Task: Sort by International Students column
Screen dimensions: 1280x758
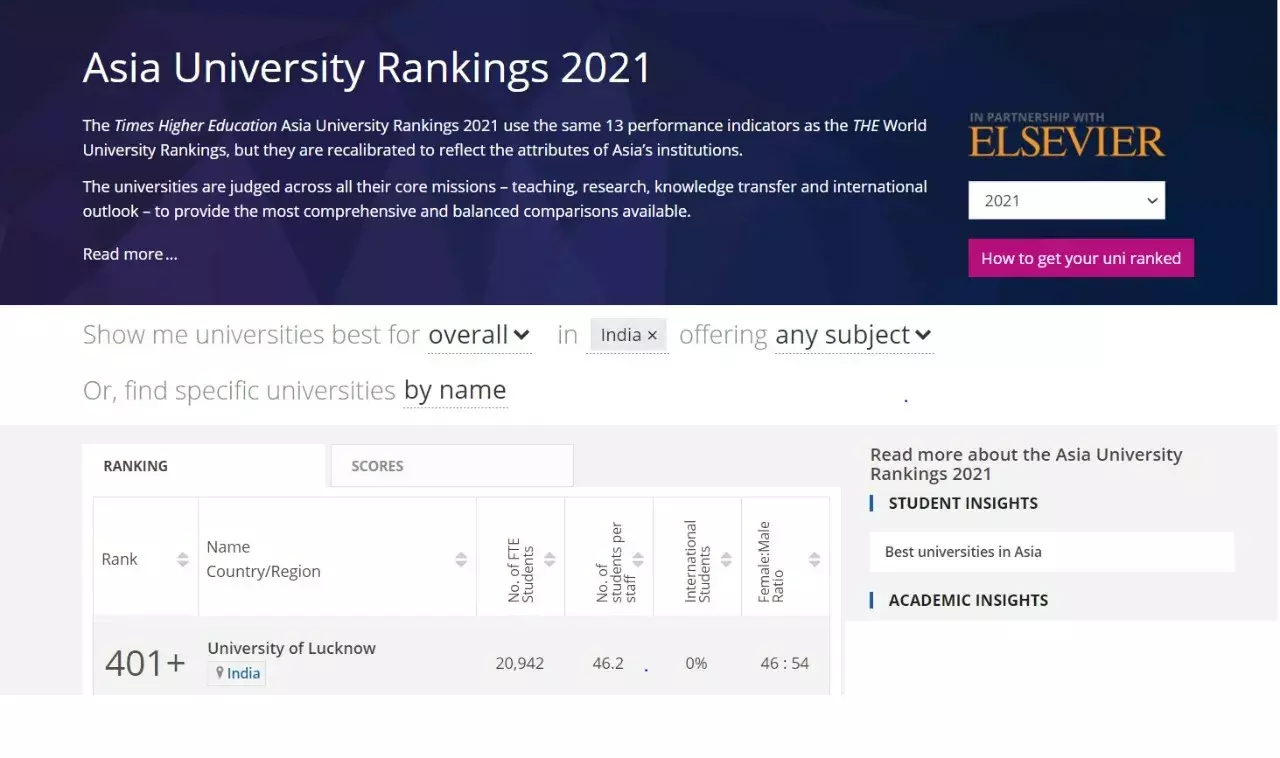Action: pyautogui.click(x=727, y=558)
